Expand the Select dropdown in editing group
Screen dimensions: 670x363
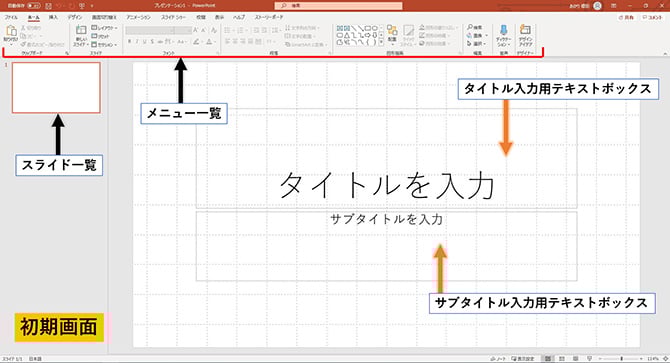476,44
